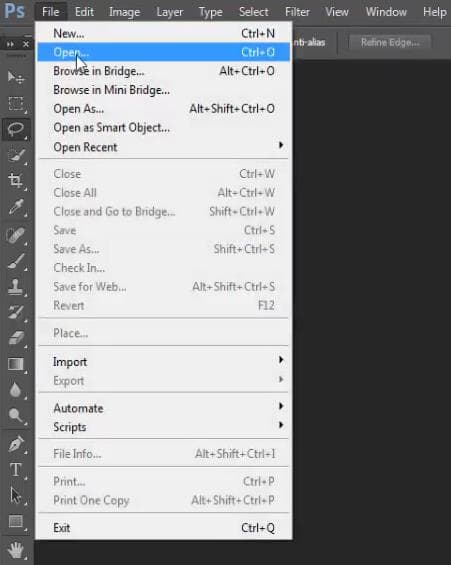The image size is (451, 565).
Task: Expand the Open Recent submenu
Action: pyautogui.click(x=164, y=147)
